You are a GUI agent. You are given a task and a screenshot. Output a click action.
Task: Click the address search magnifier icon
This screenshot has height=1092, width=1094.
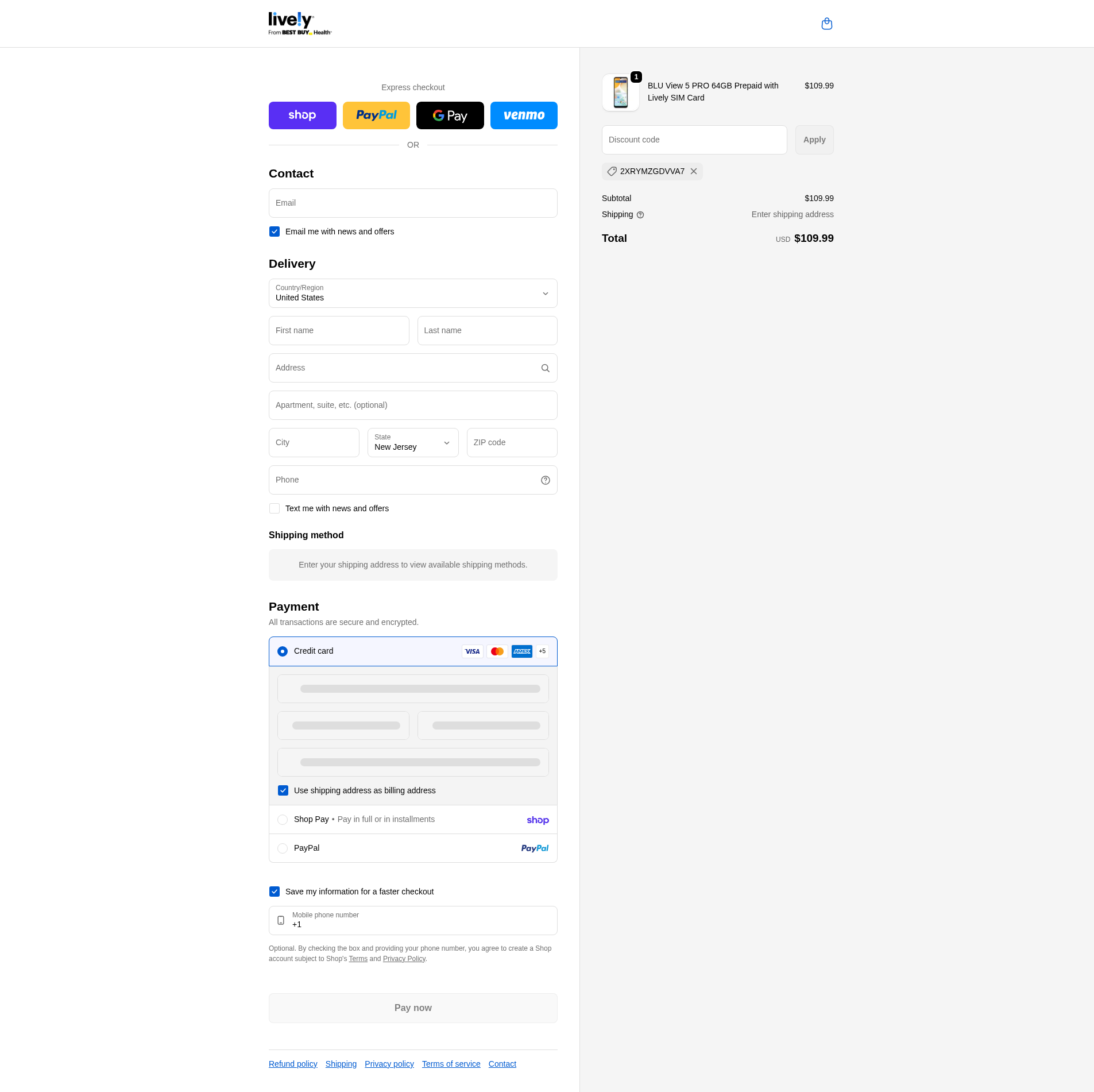point(545,368)
